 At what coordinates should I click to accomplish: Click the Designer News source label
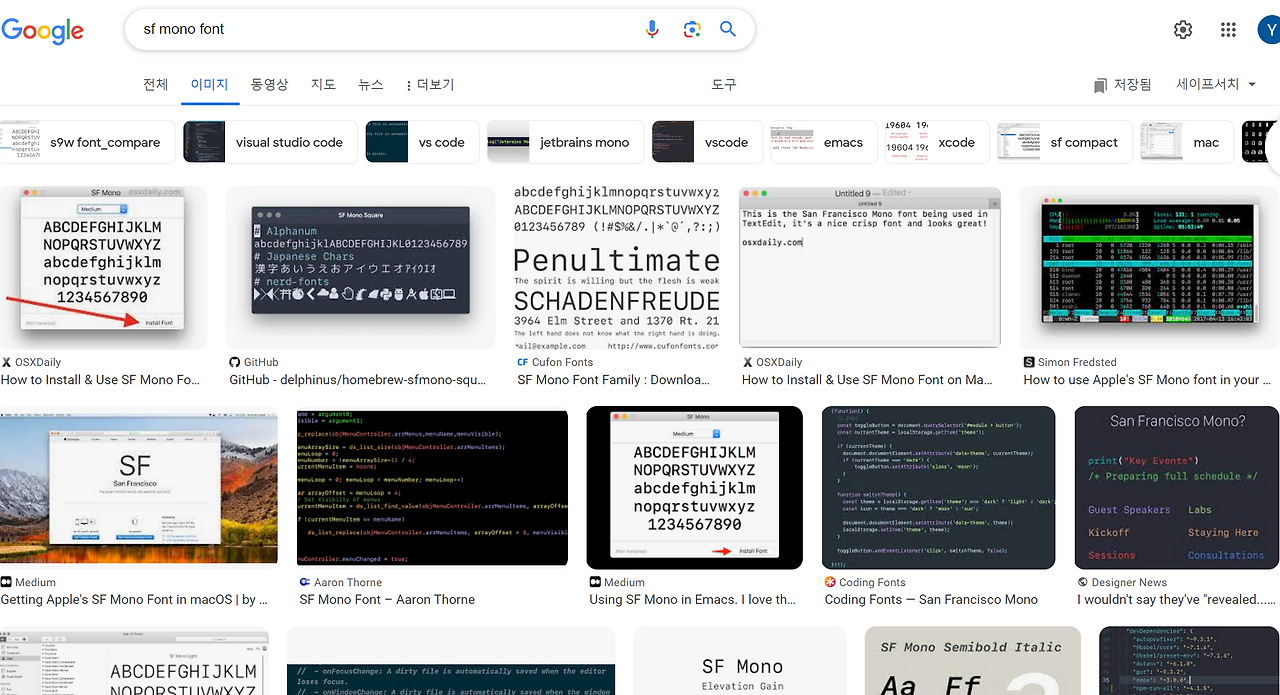[1122, 582]
